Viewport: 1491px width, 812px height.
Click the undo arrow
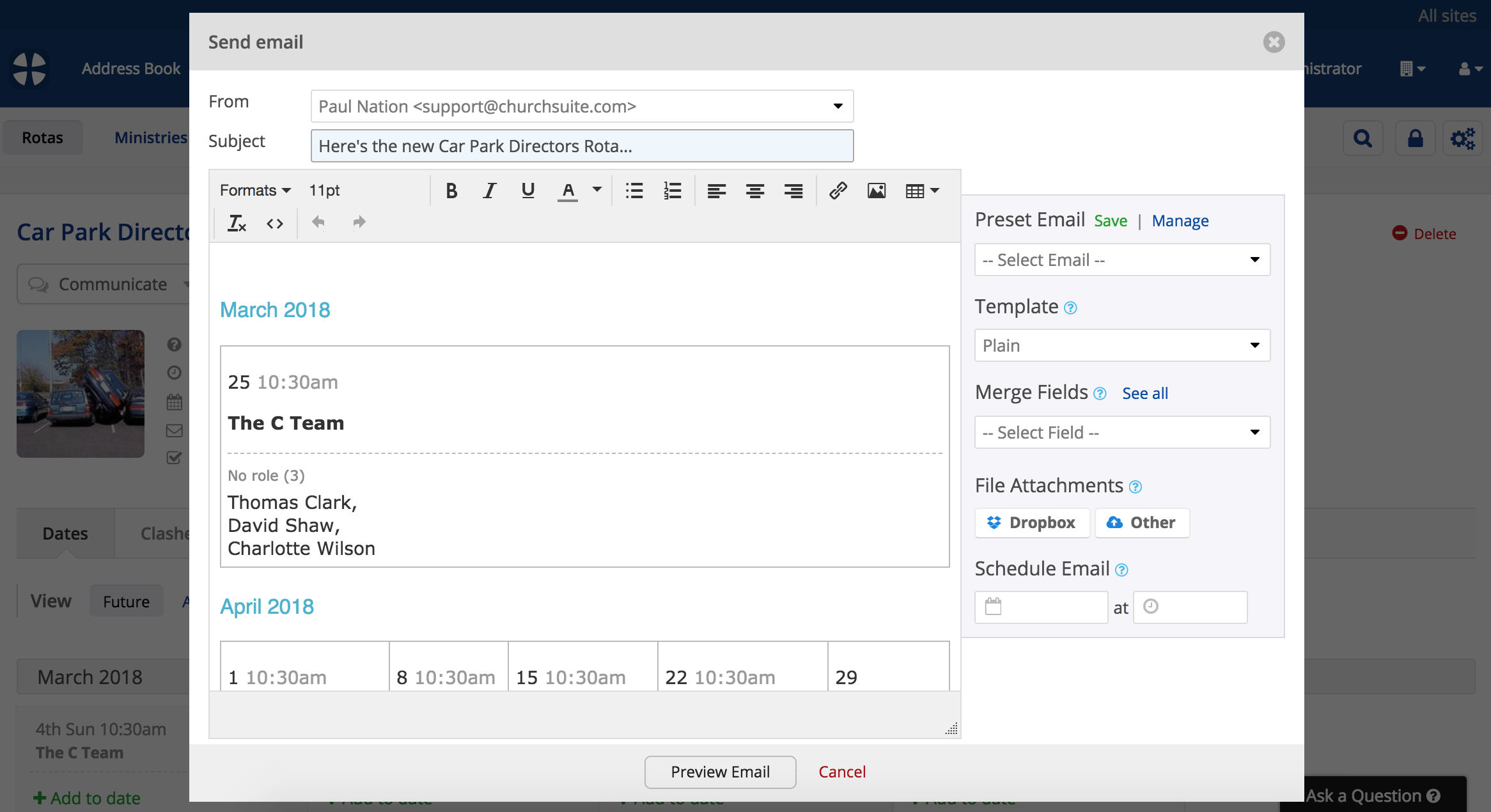[x=318, y=222]
